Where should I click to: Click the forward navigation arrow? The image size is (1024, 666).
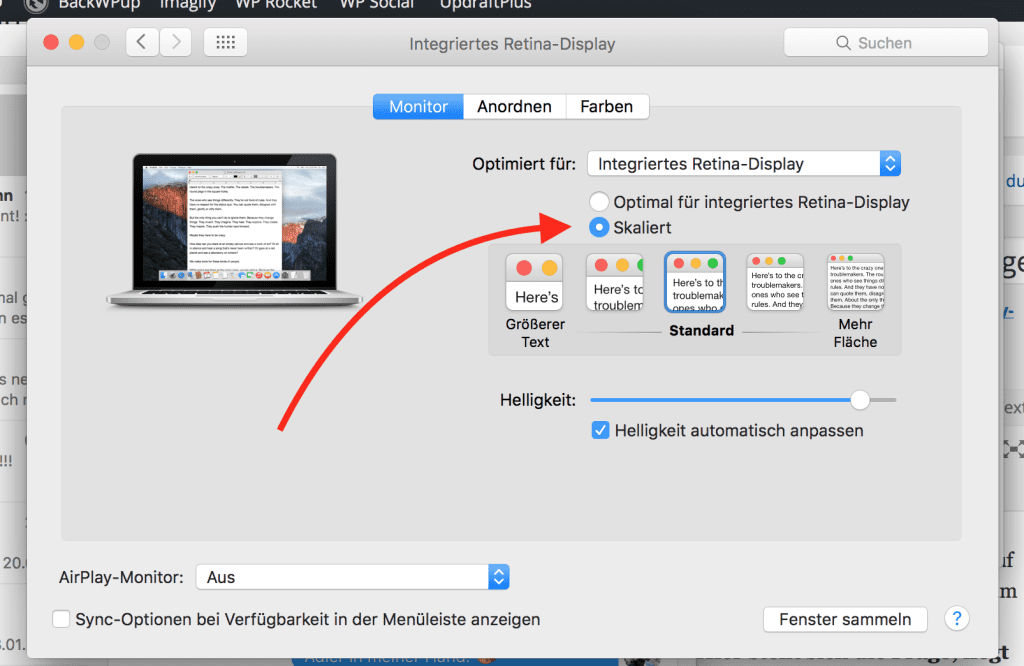175,42
